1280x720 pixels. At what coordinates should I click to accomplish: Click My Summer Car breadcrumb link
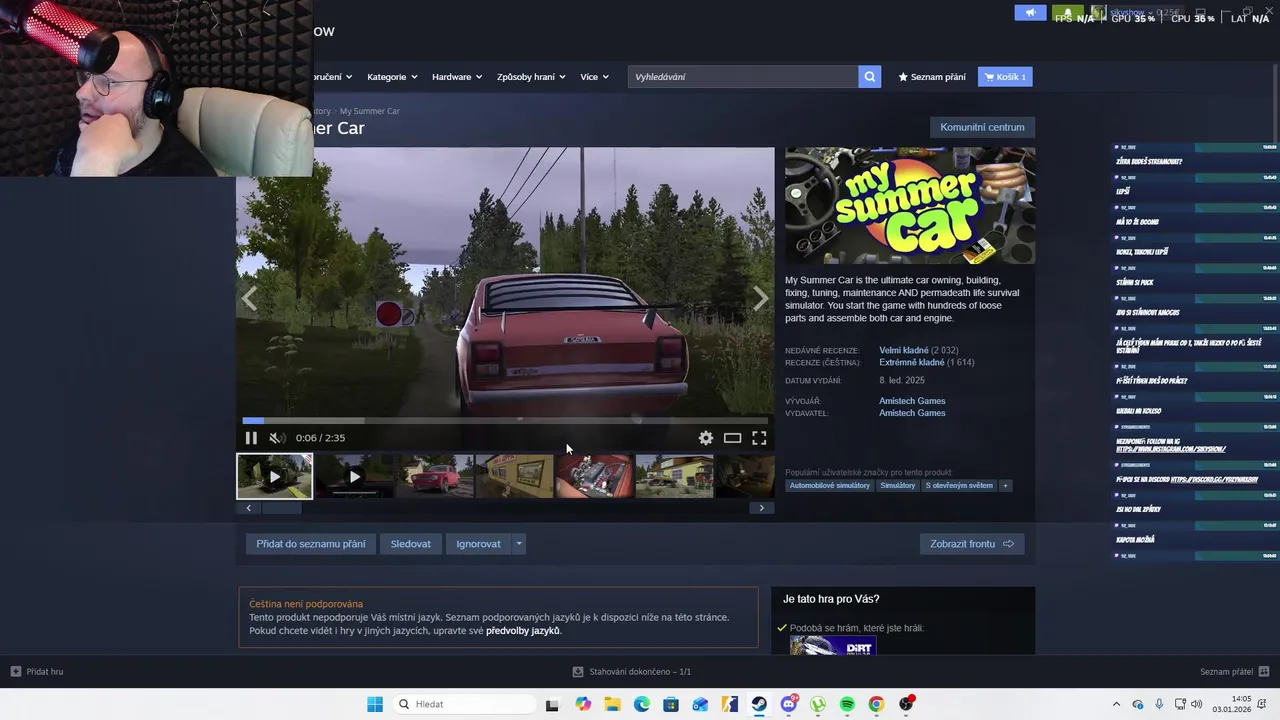pos(369,111)
